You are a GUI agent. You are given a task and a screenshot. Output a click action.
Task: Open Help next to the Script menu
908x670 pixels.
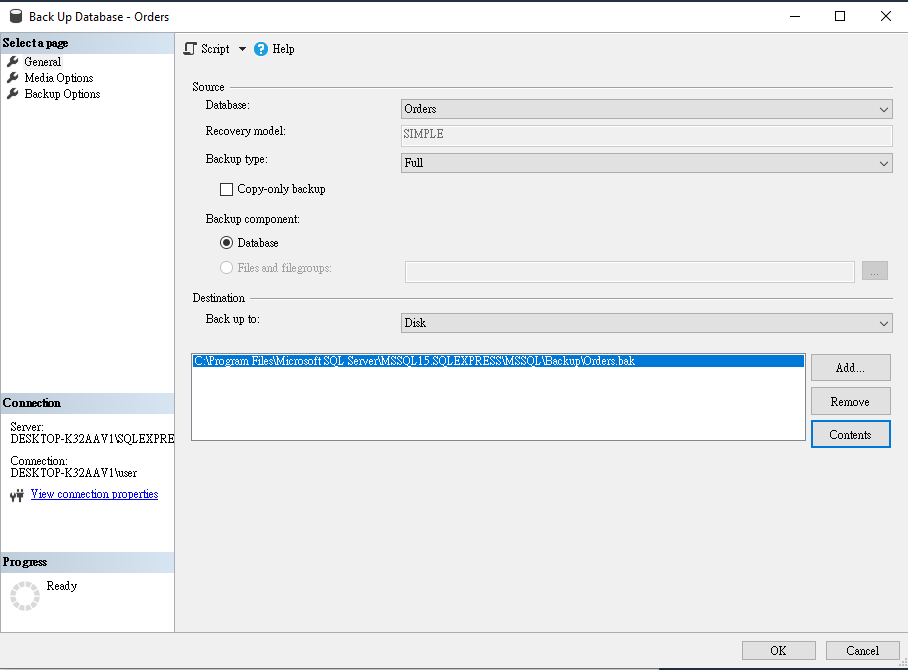tap(280, 48)
